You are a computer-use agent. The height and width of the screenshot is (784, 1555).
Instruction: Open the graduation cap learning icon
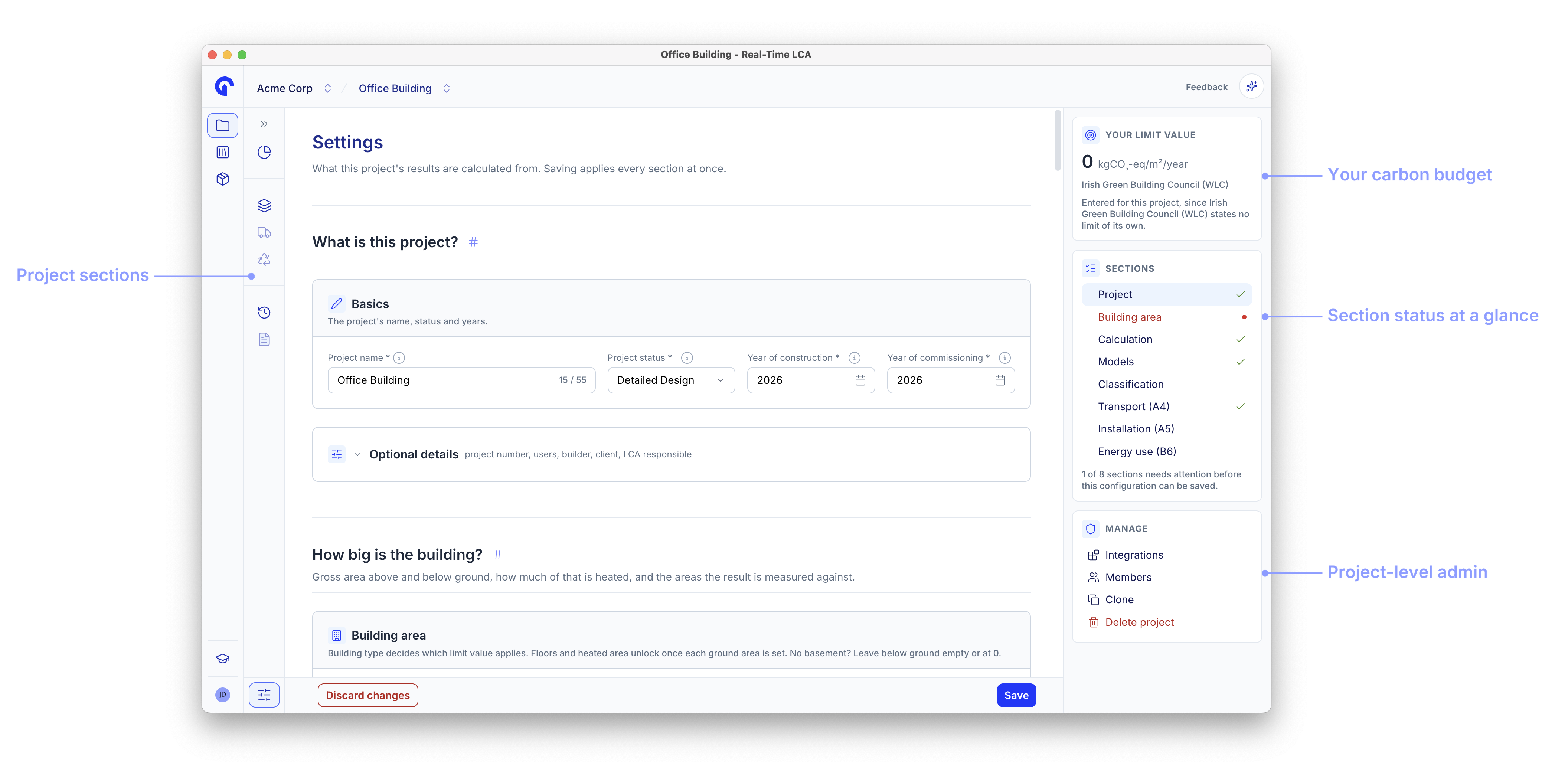(x=222, y=659)
